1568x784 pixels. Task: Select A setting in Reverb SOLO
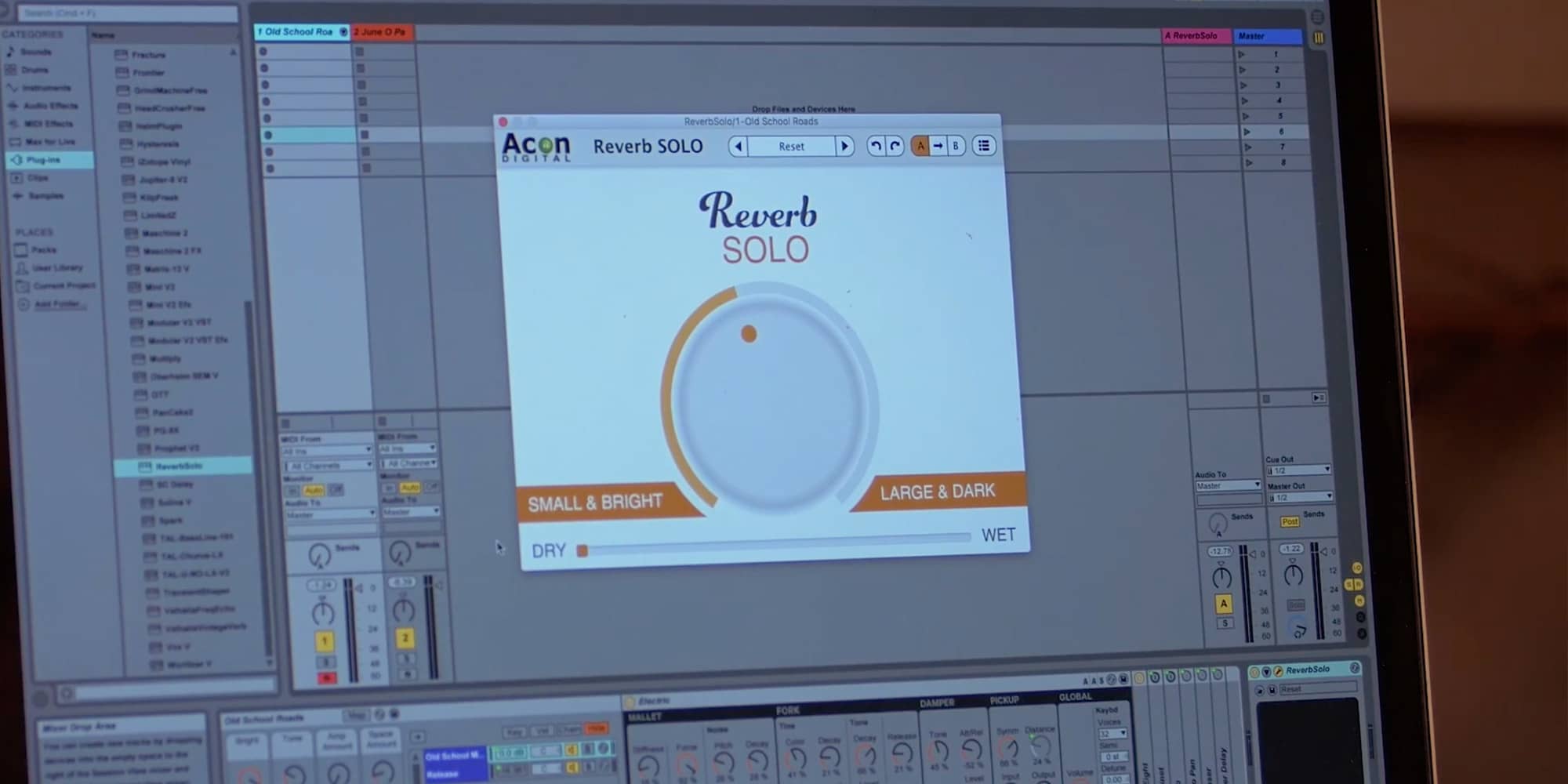tap(920, 146)
